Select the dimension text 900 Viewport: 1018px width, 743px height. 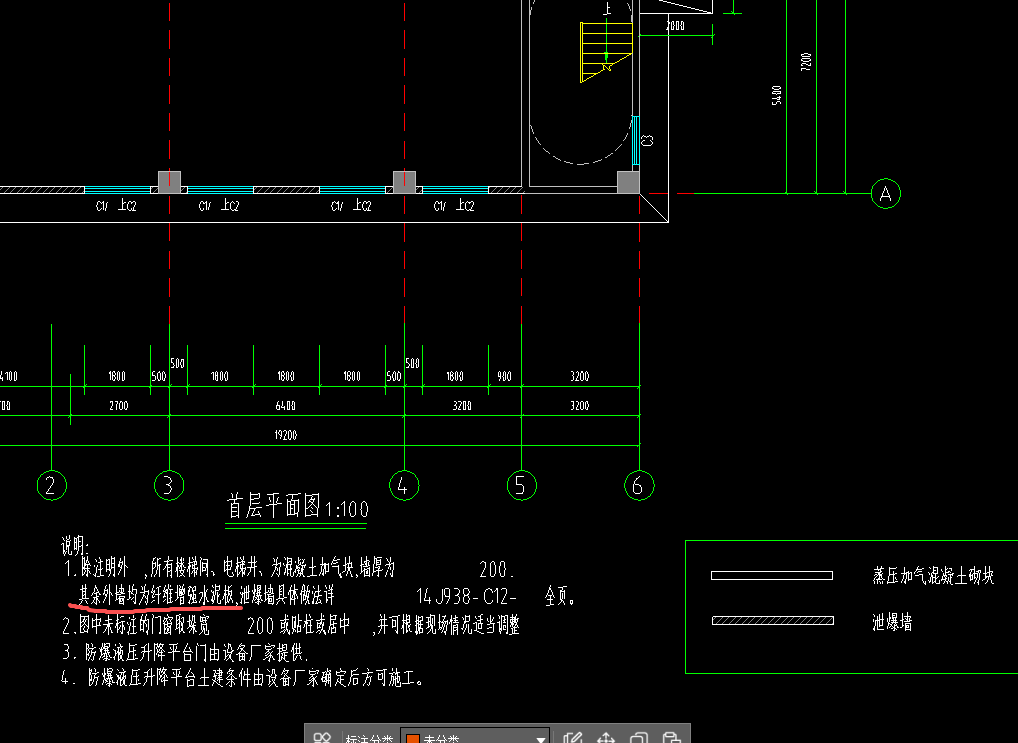tap(504, 377)
